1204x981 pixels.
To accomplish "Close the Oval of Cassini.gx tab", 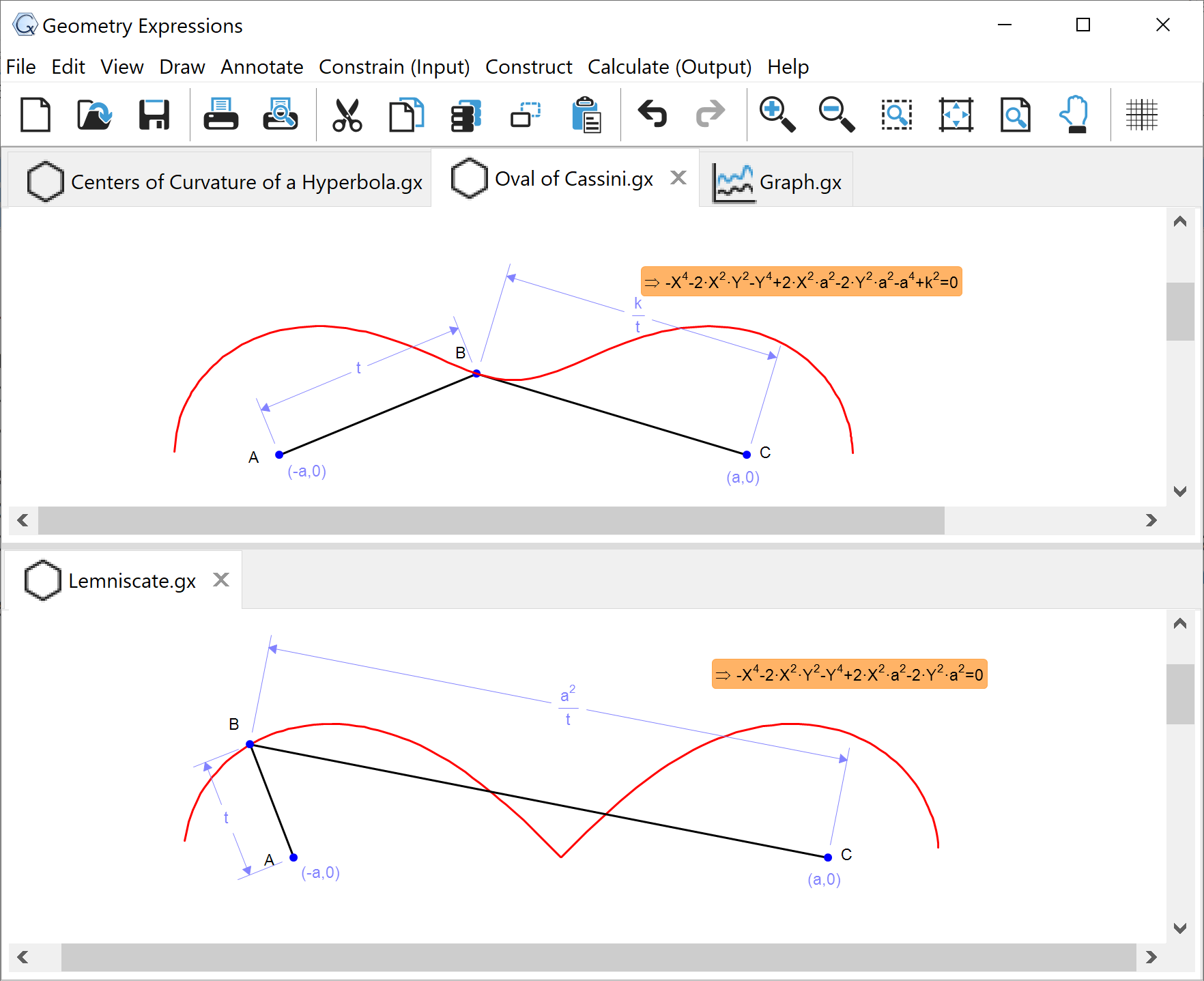I will click(678, 177).
